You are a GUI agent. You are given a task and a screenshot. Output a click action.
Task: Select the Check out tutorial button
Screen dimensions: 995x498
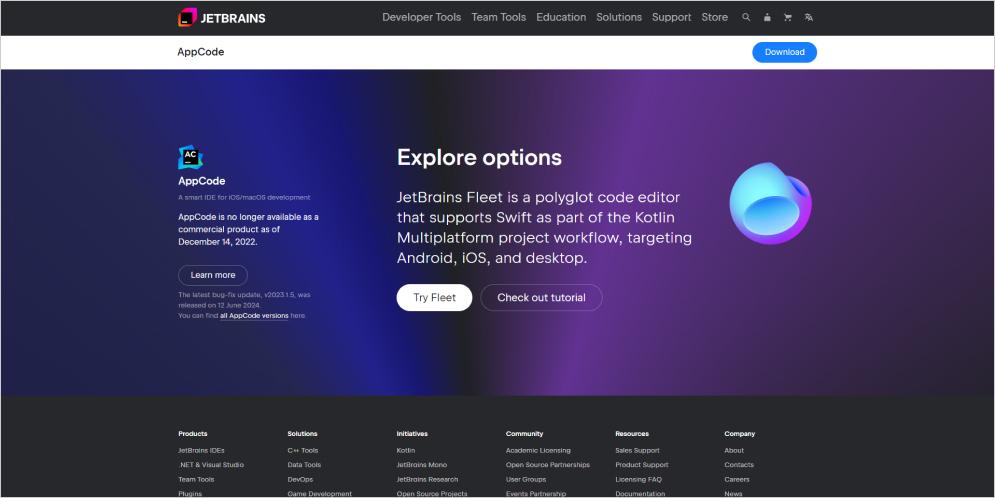(x=541, y=298)
